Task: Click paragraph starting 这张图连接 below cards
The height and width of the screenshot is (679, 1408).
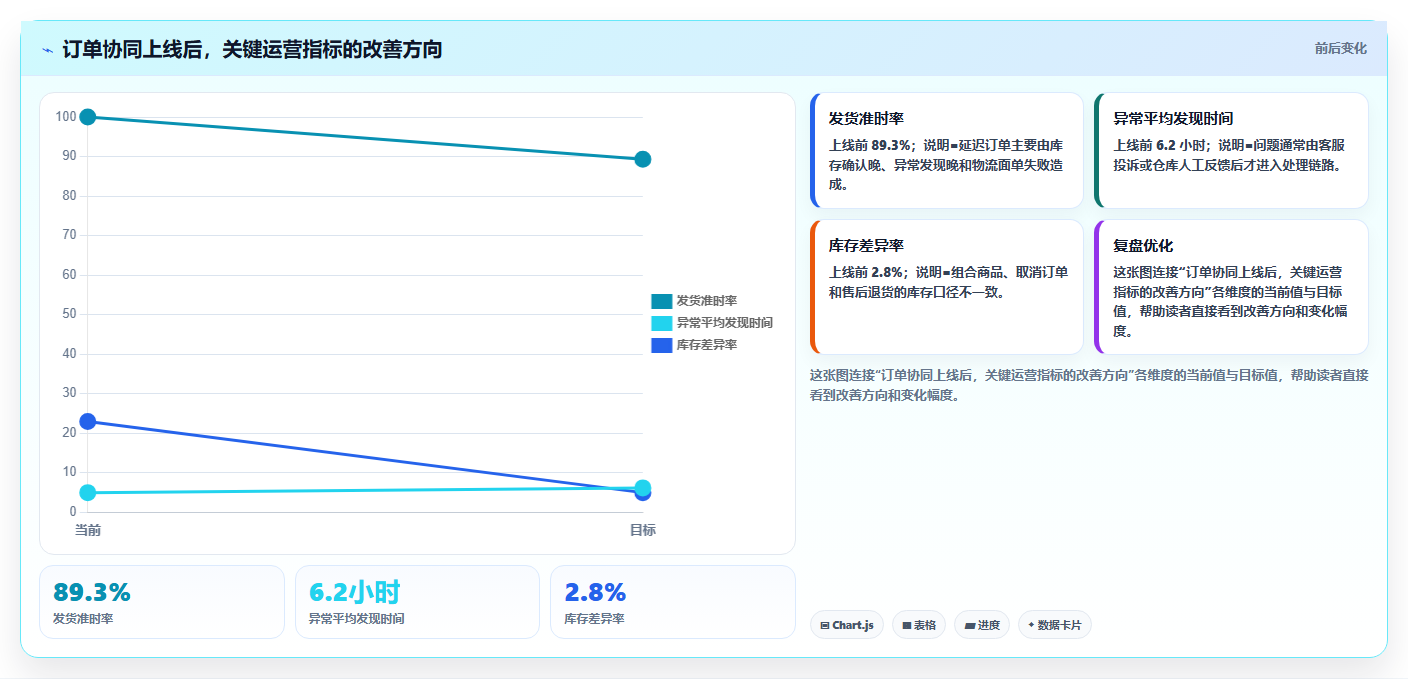Action: click(x=1088, y=385)
